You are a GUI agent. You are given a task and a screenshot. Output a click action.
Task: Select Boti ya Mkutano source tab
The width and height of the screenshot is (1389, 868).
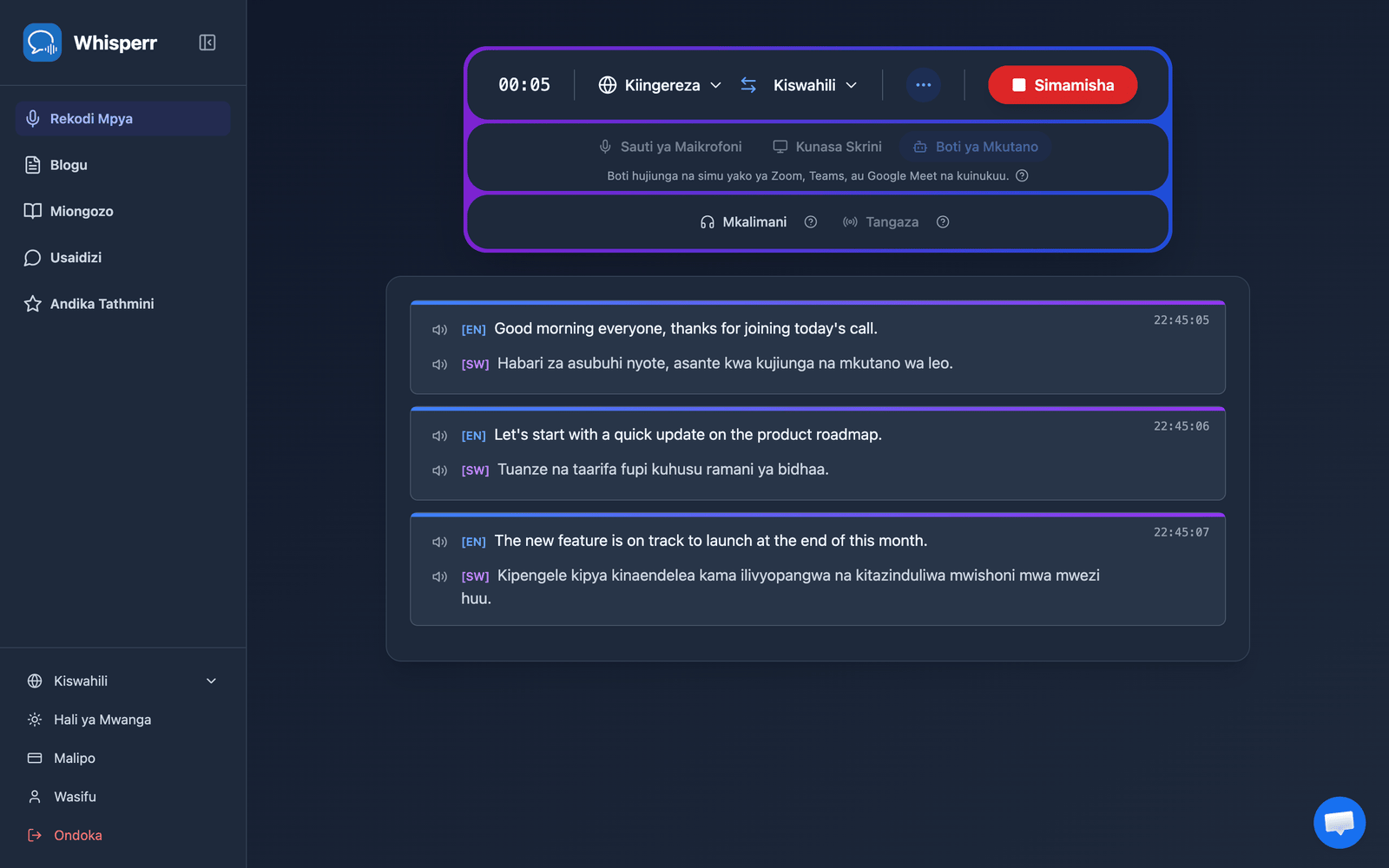pos(976,147)
